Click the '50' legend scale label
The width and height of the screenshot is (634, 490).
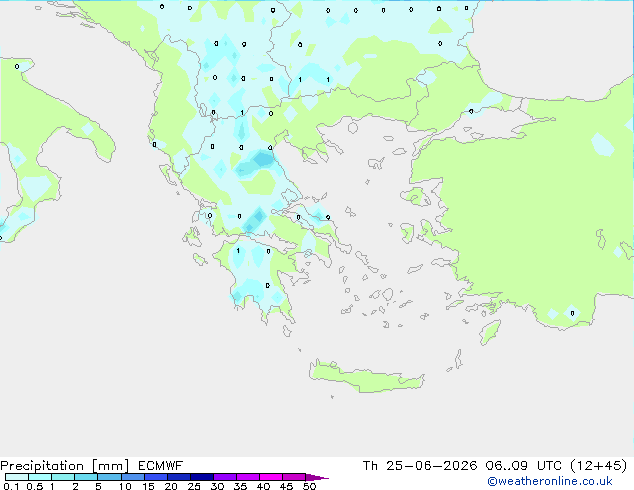coord(309,486)
